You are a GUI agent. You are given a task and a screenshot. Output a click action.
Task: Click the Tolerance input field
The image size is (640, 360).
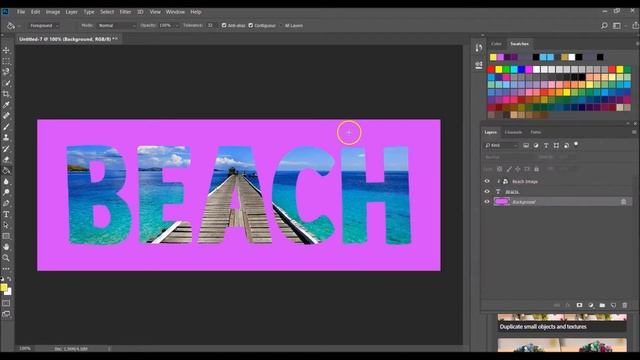(x=211, y=25)
